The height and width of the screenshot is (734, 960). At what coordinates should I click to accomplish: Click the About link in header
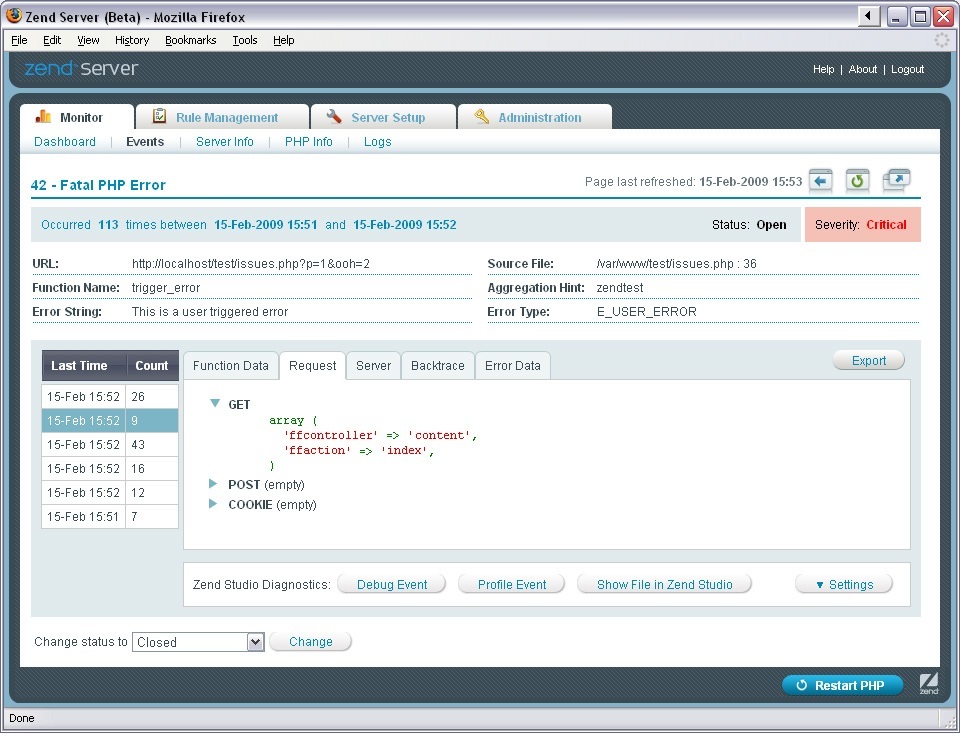pos(863,69)
